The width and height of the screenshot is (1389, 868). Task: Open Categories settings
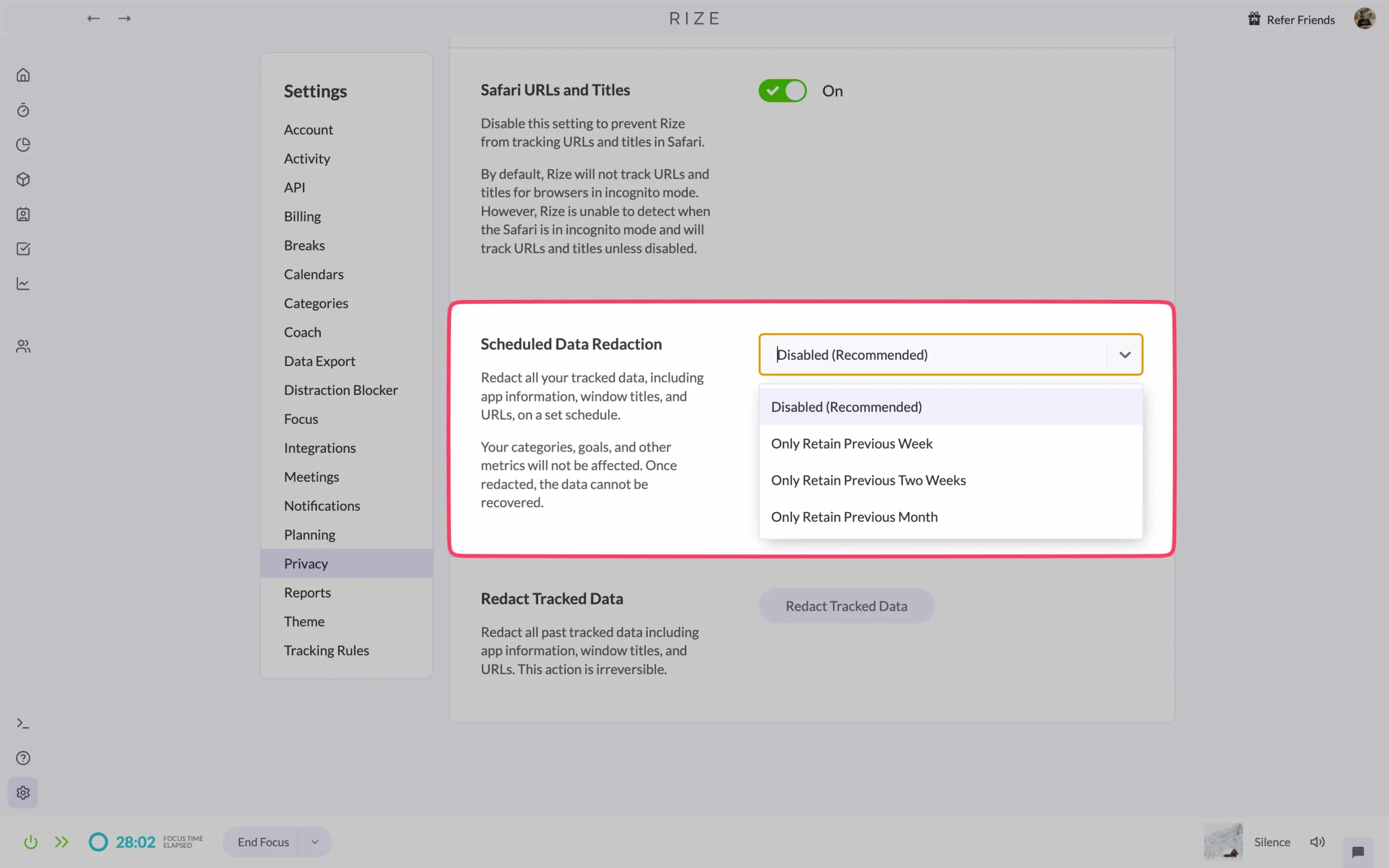pyautogui.click(x=347, y=303)
